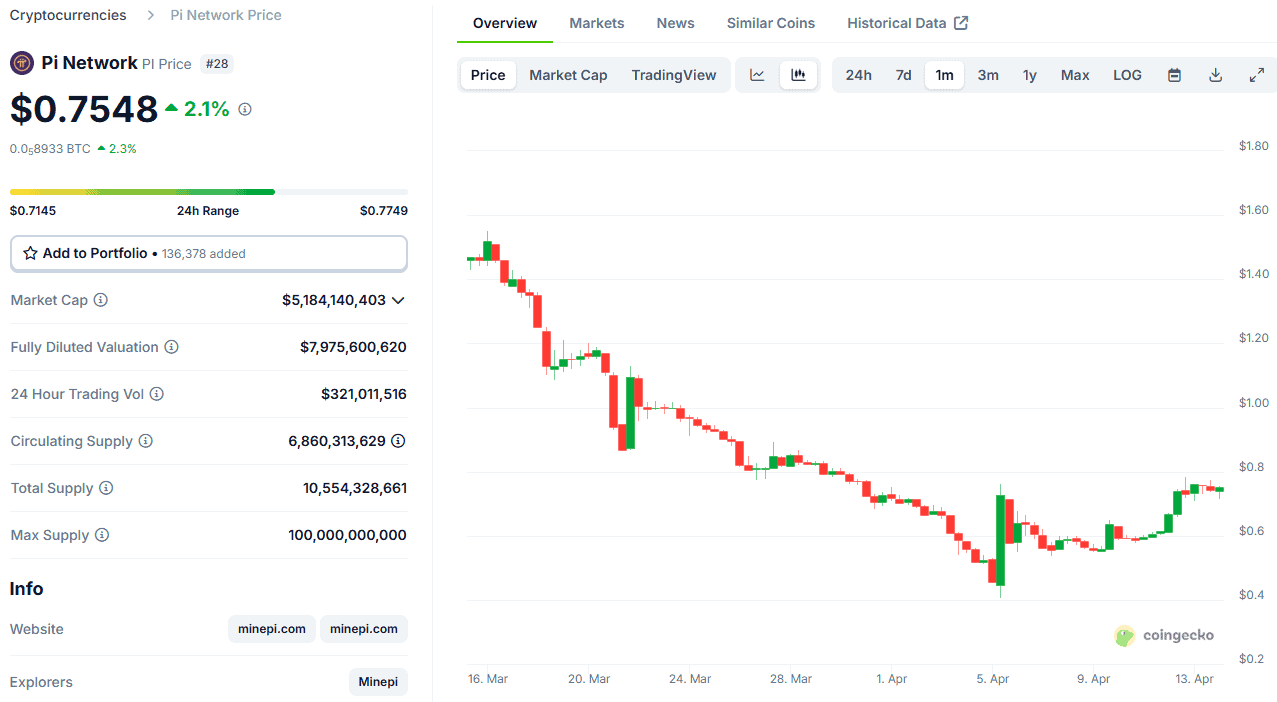This screenshot has width=1277, height=702.
Task: Click the 136,378 added text
Action: 204,254
